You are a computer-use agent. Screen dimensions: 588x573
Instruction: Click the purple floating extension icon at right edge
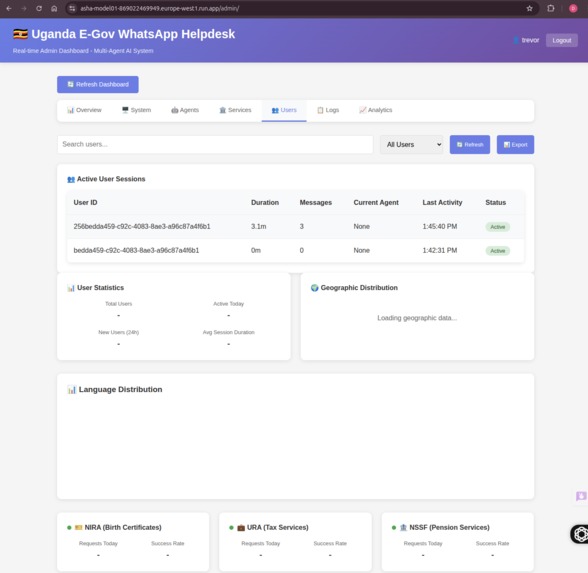(x=581, y=496)
